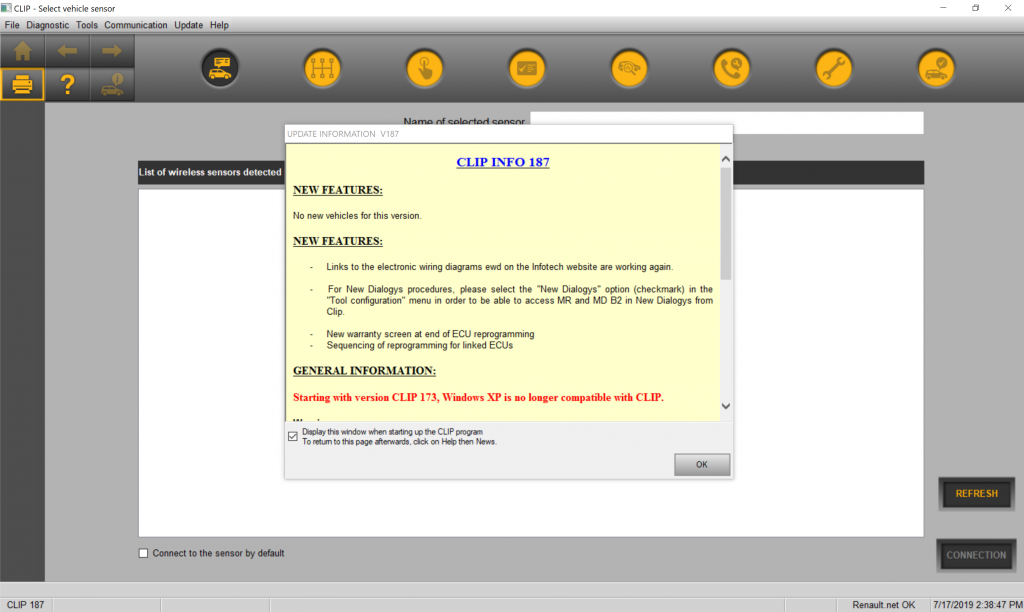
Task: Go to the Home screen icon
Action: pyautogui.click(x=22, y=51)
